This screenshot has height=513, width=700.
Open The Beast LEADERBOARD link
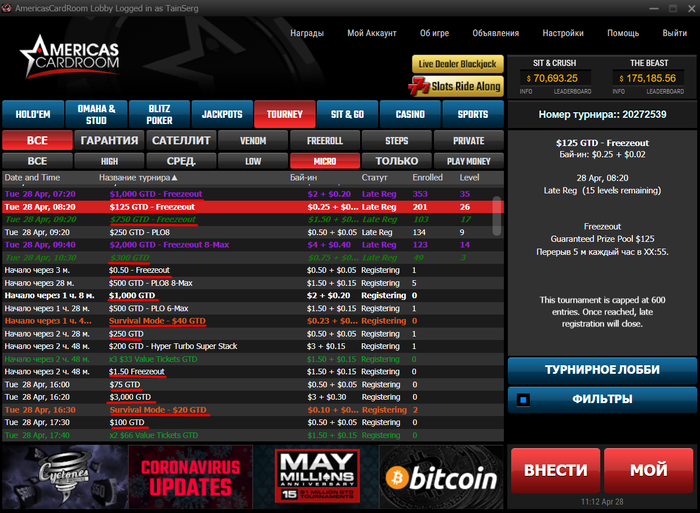(x=665, y=92)
